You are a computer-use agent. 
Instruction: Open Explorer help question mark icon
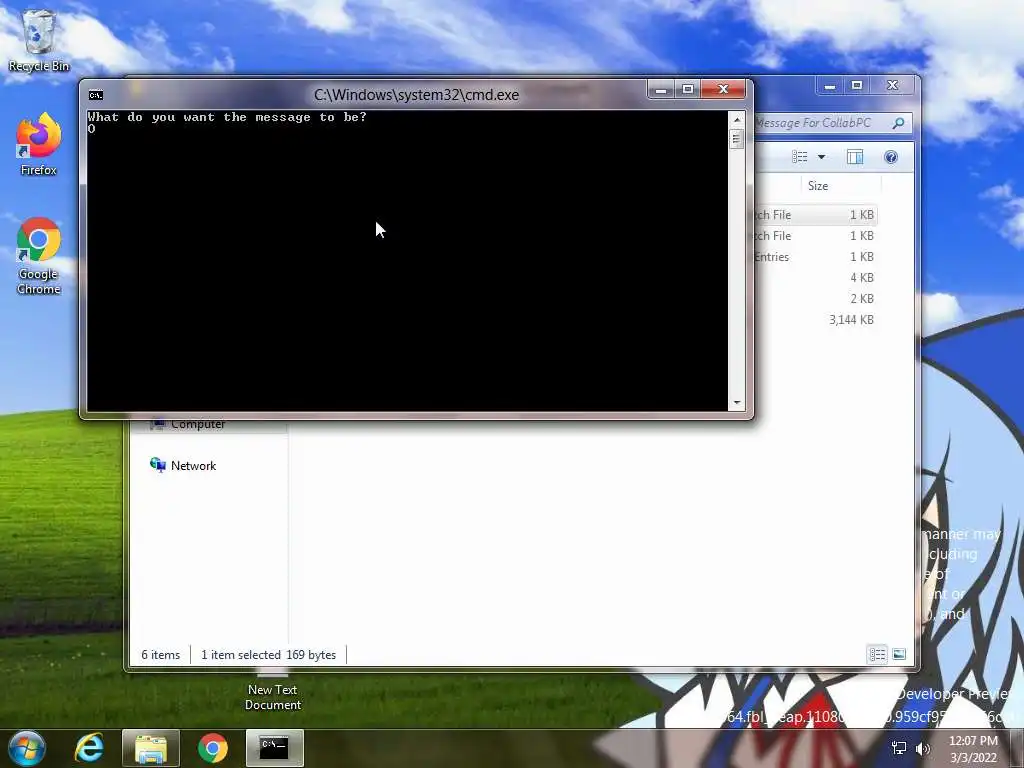tap(891, 157)
